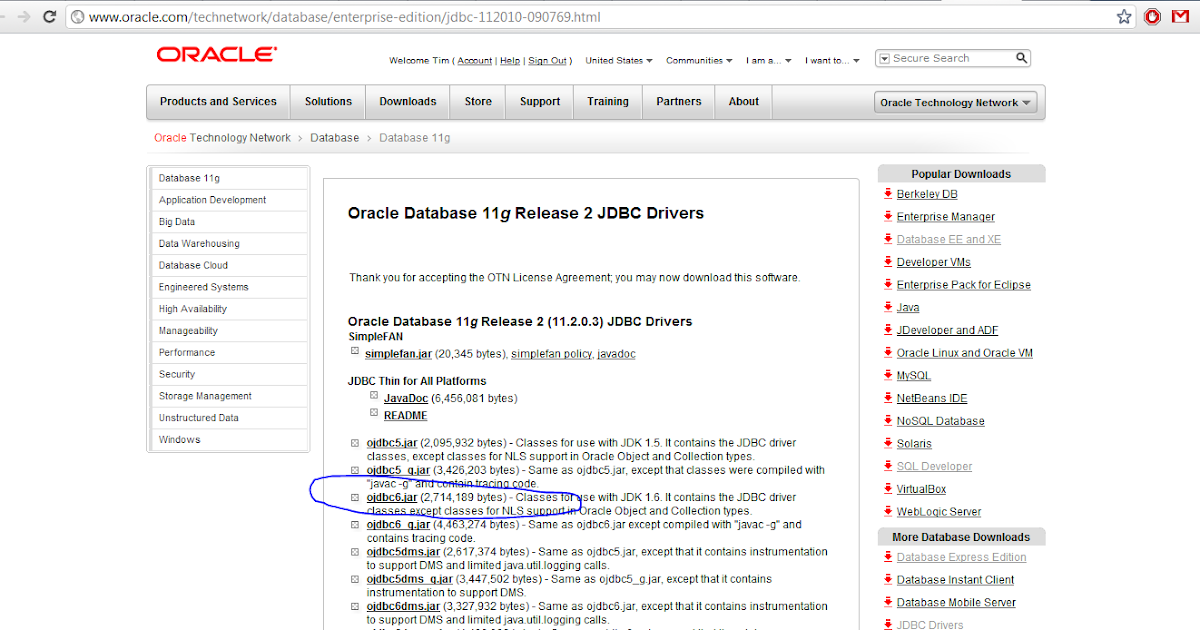Click download arrow icon beside Enterprise Manager
This screenshot has height=630, width=1200.
887,216
